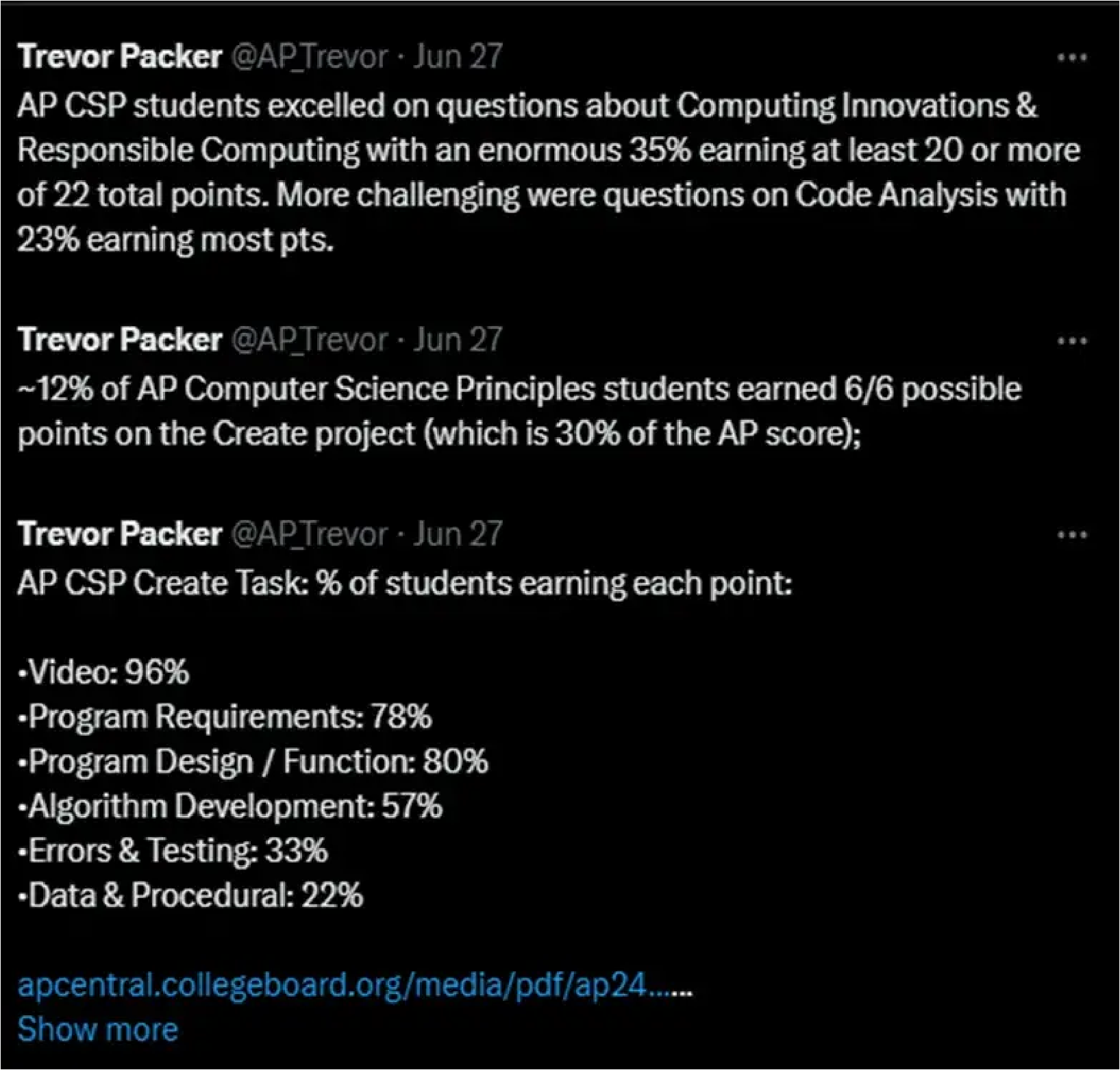
Task: Open the third tweet's three-dot more menu
Action: [x=1071, y=534]
